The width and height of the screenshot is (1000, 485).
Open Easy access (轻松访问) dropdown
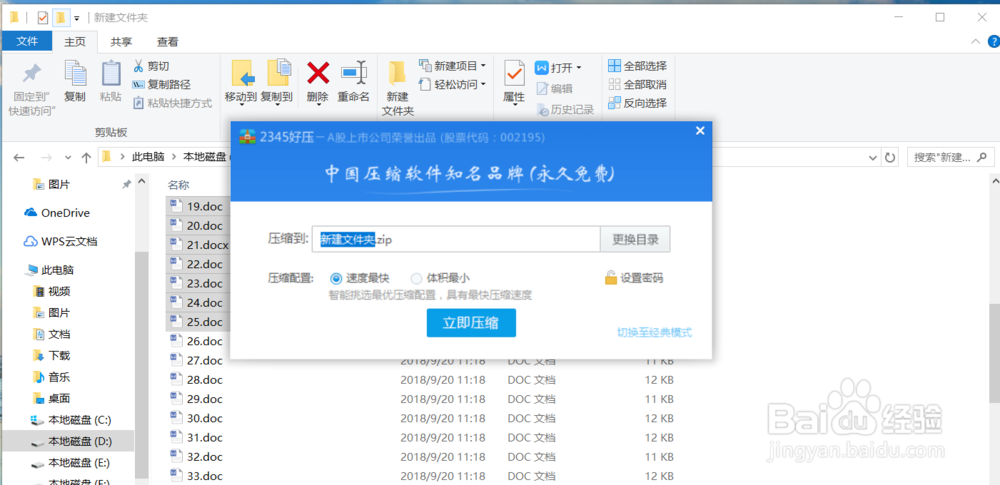[x=452, y=84]
